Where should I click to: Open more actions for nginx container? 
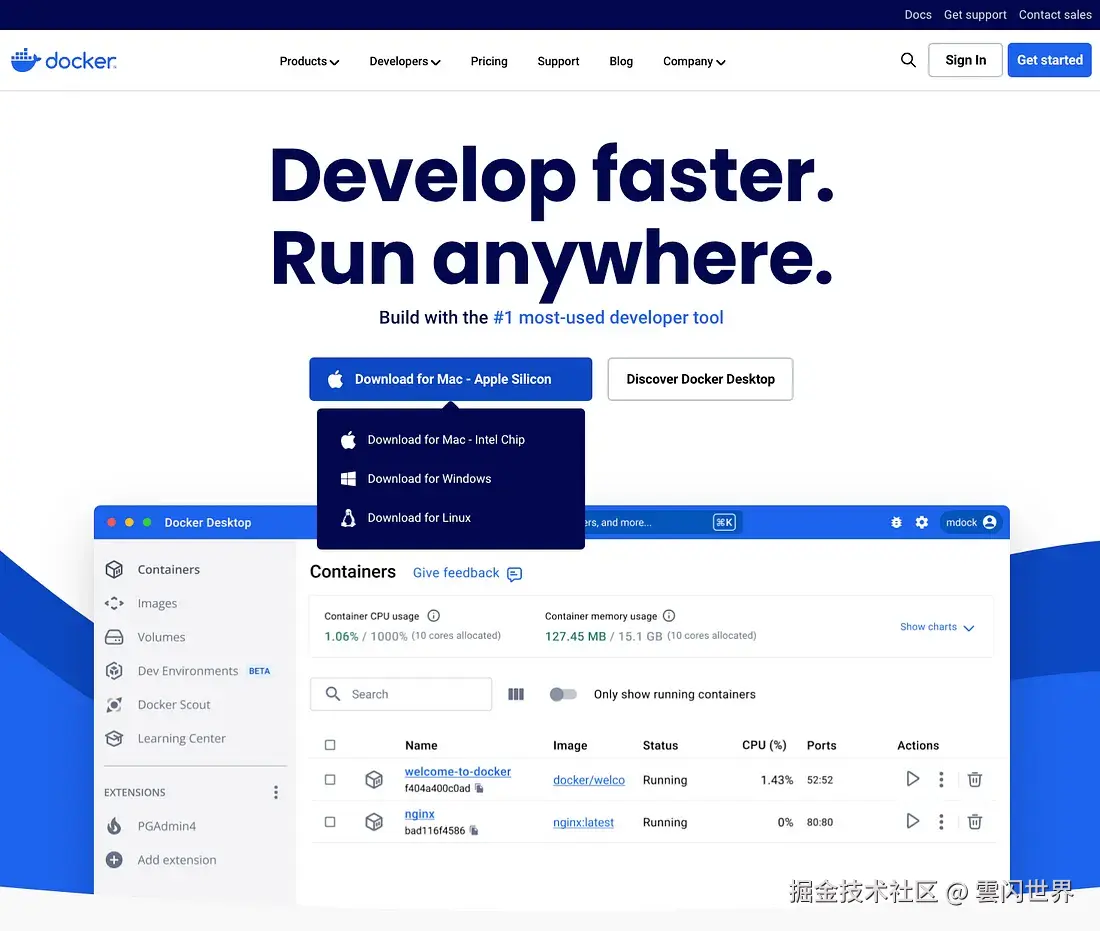(941, 821)
